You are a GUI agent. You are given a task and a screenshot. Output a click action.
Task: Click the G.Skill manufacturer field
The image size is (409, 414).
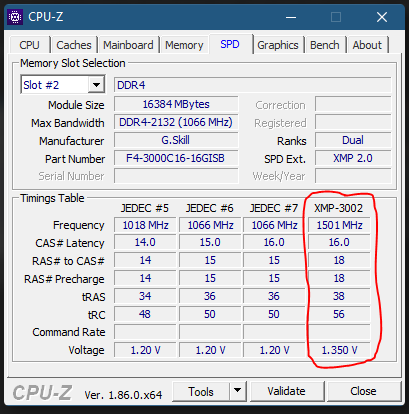pyautogui.click(x=176, y=140)
